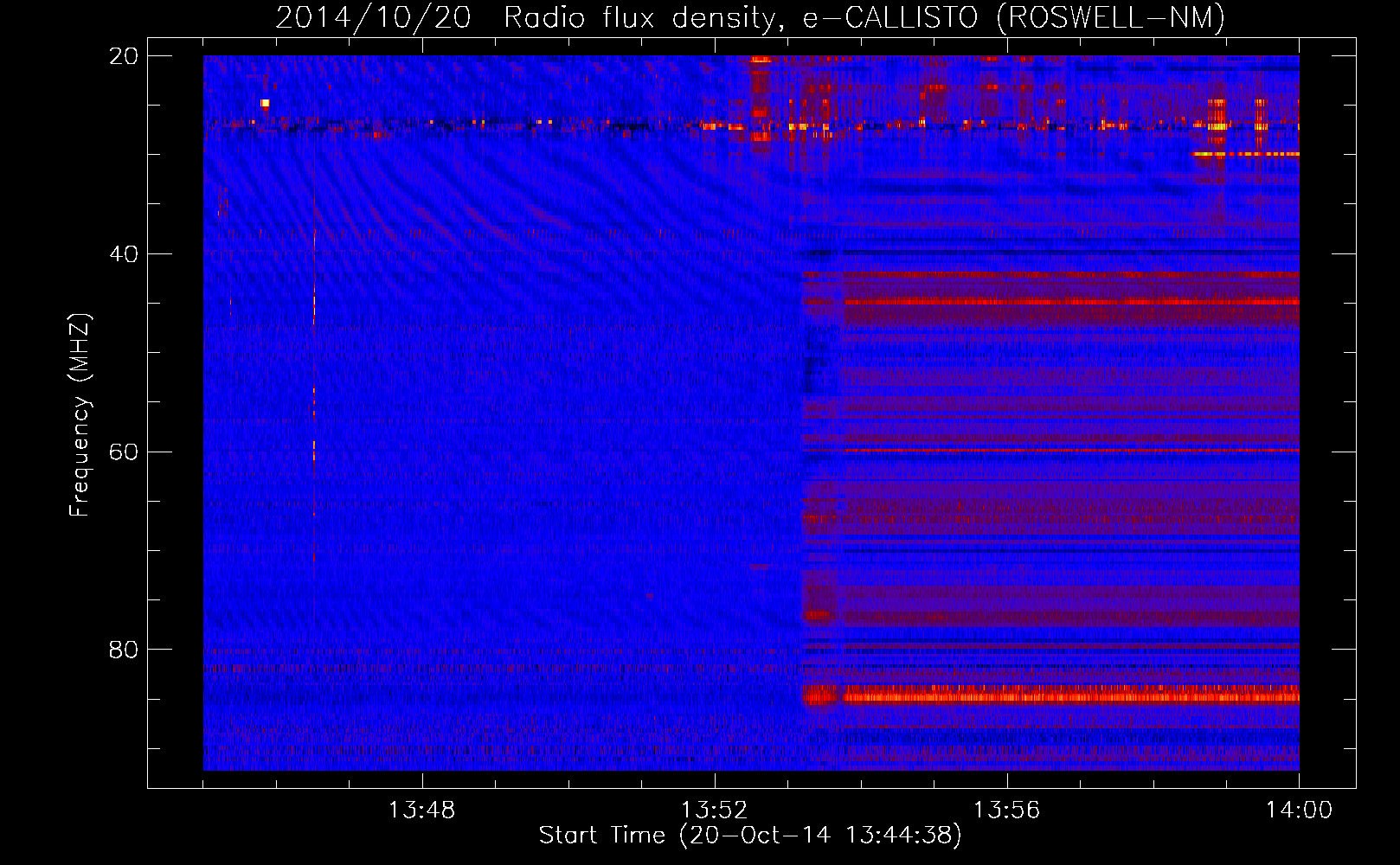Click the frequency label 40

(123, 254)
